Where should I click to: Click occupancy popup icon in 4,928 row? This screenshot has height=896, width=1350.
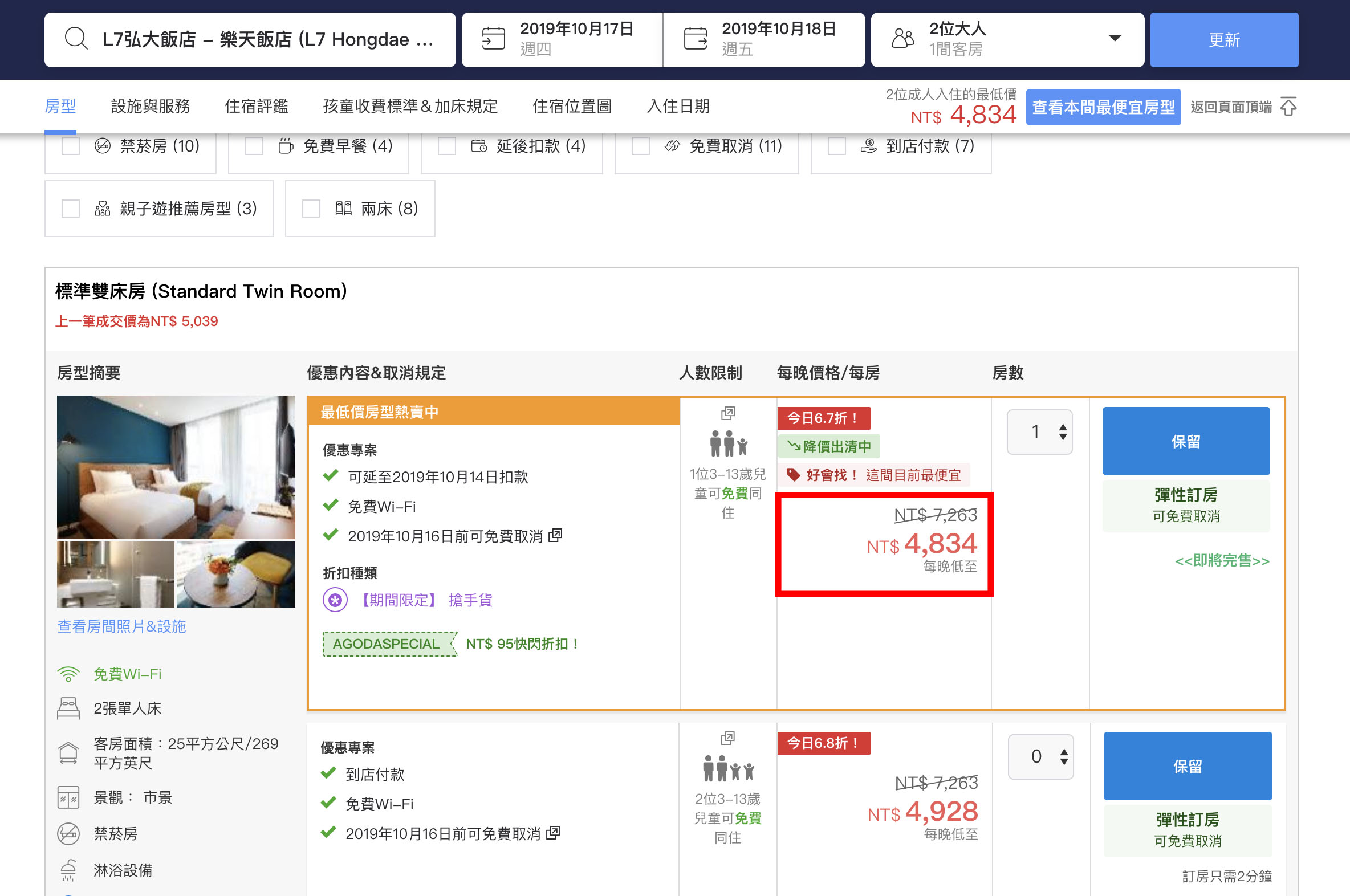[x=727, y=738]
